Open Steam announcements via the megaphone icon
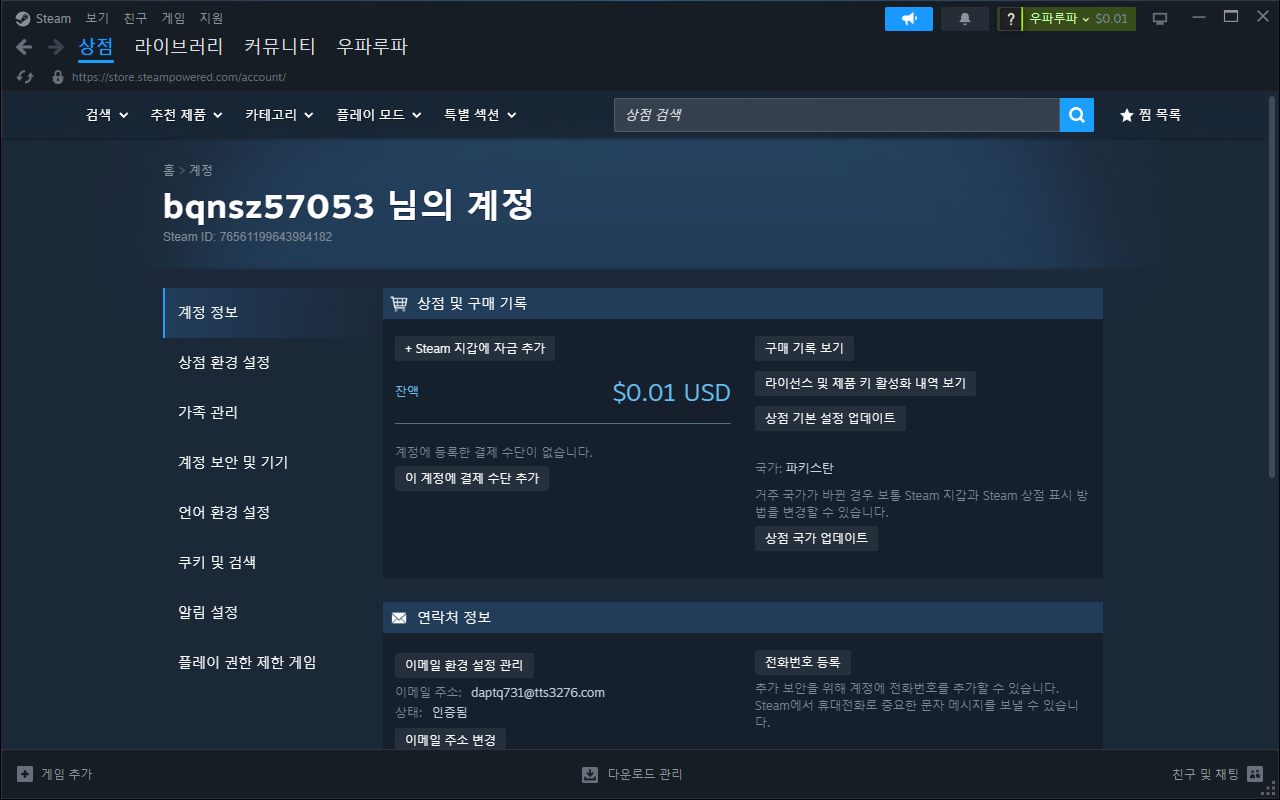 point(908,18)
